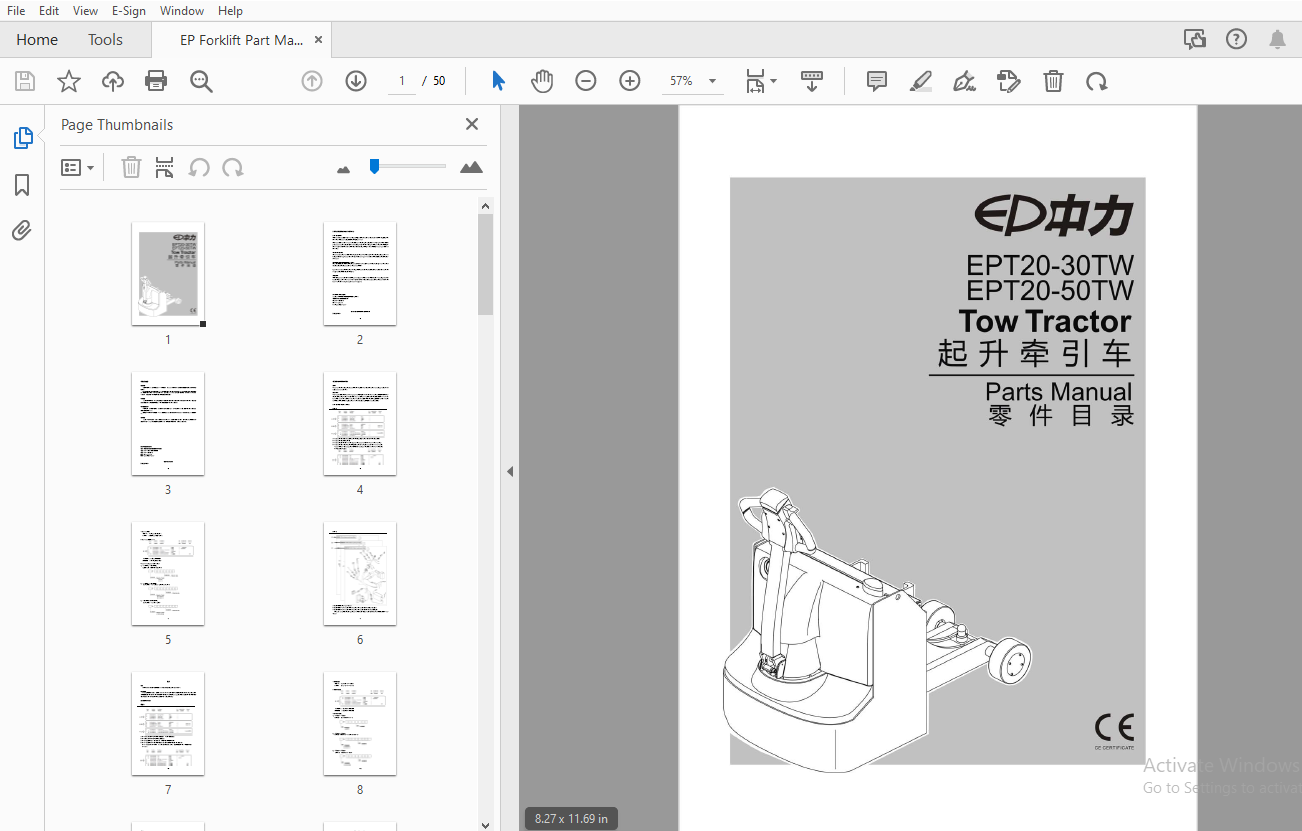Image resolution: width=1302 pixels, height=831 pixels.
Task: Open the Bookmarks sidebar panel
Action: tap(22, 185)
